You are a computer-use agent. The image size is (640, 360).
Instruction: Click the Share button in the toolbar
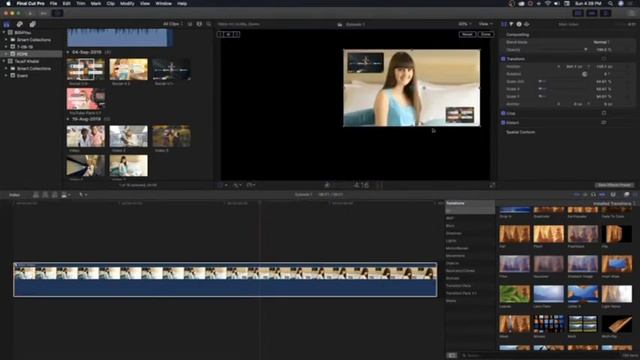pos(632,13)
